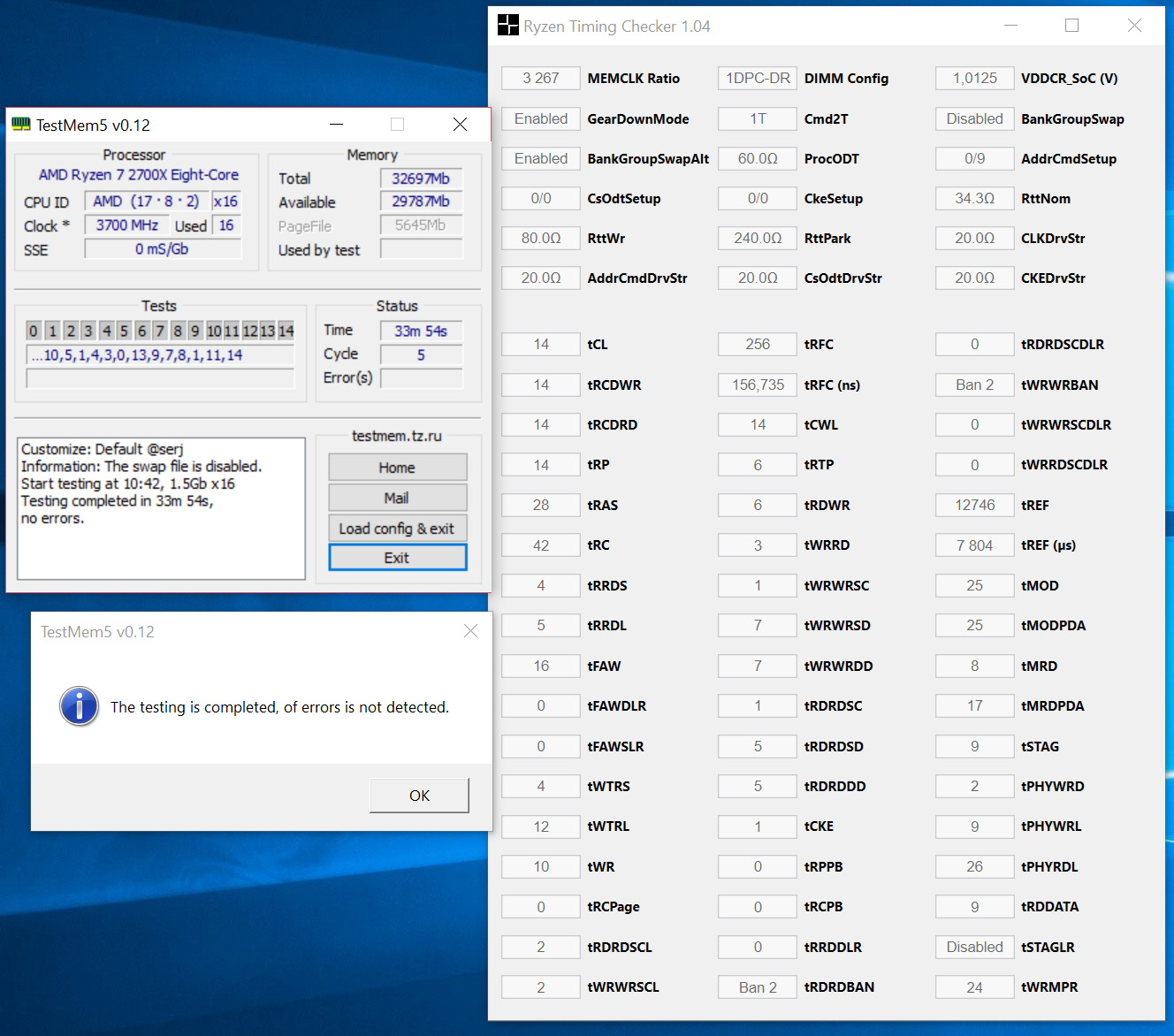The width and height of the screenshot is (1174, 1036).
Task: Click the tRC value 42 field
Action: [x=541, y=545]
